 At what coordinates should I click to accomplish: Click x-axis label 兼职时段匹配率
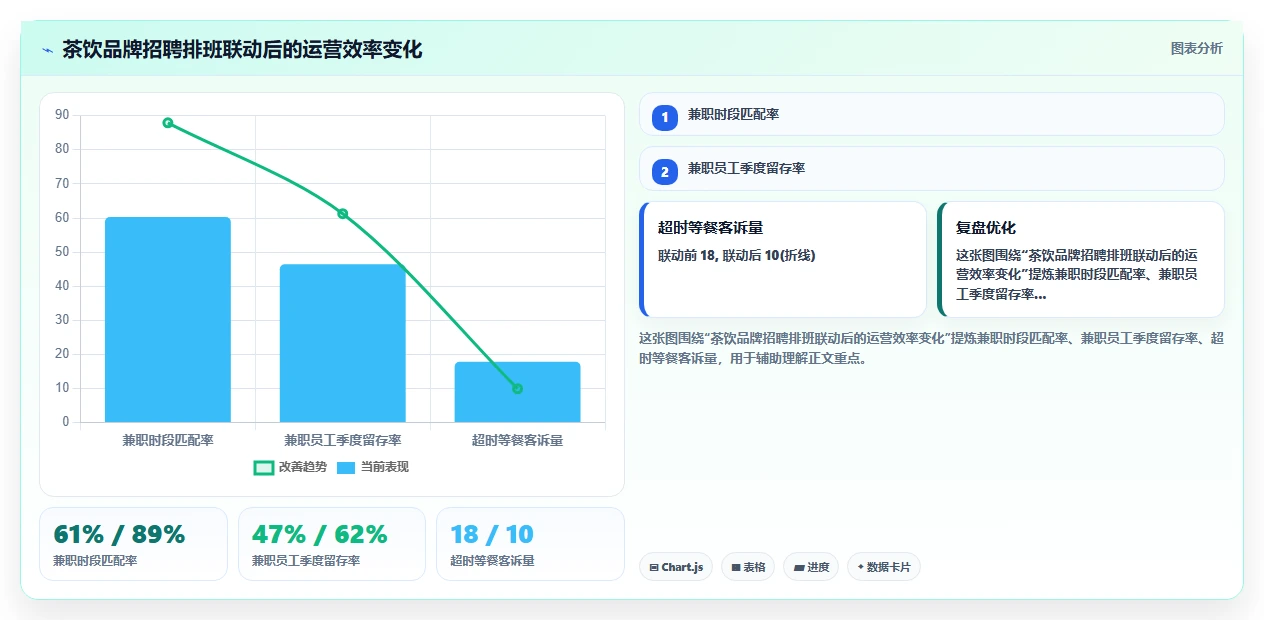tap(168, 440)
